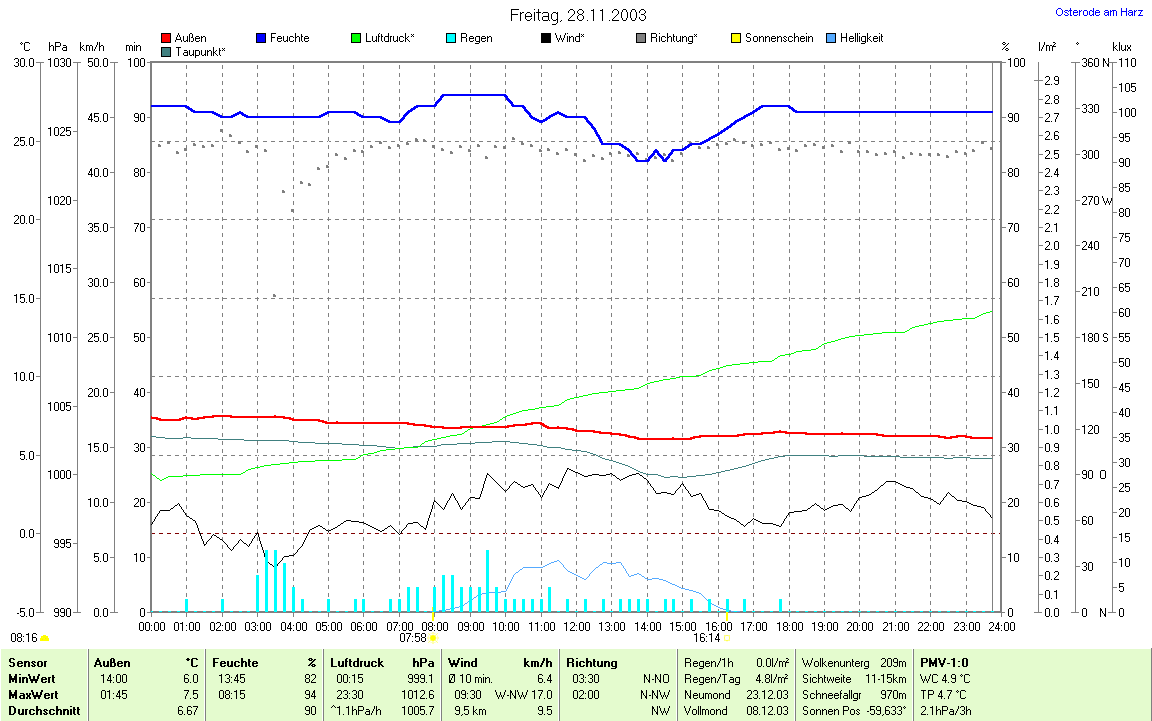Click the green Luftdruck legend swatch

point(357,38)
